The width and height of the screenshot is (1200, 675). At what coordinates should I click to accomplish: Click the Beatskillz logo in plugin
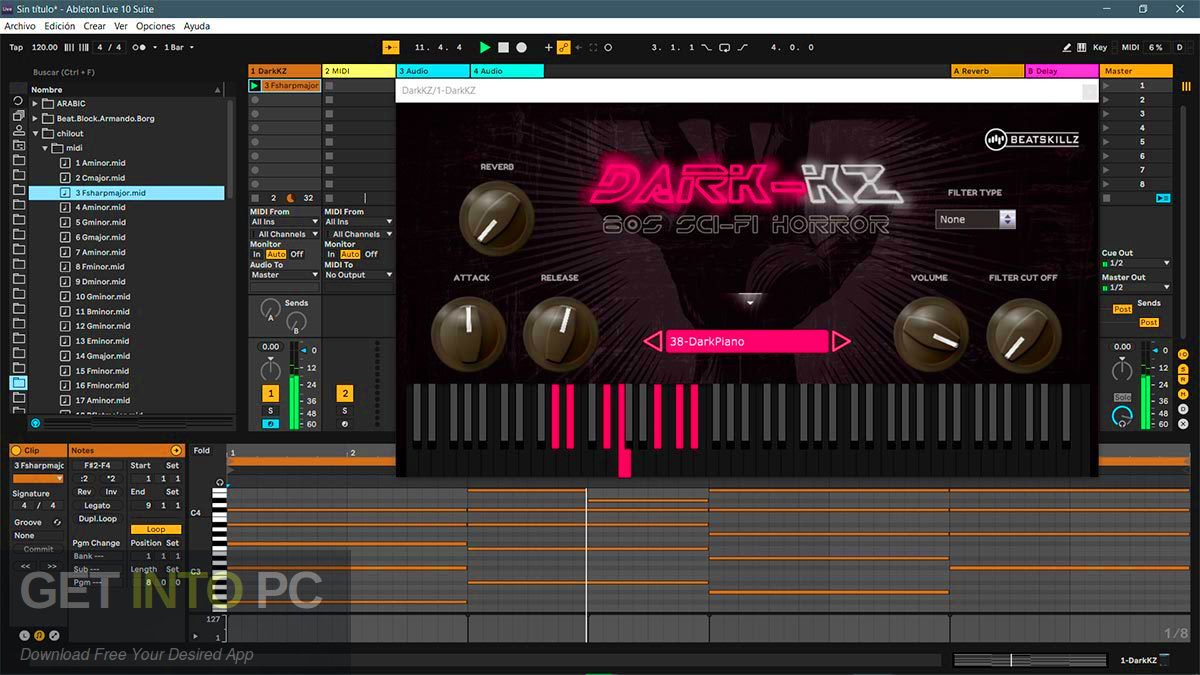click(x=1032, y=140)
